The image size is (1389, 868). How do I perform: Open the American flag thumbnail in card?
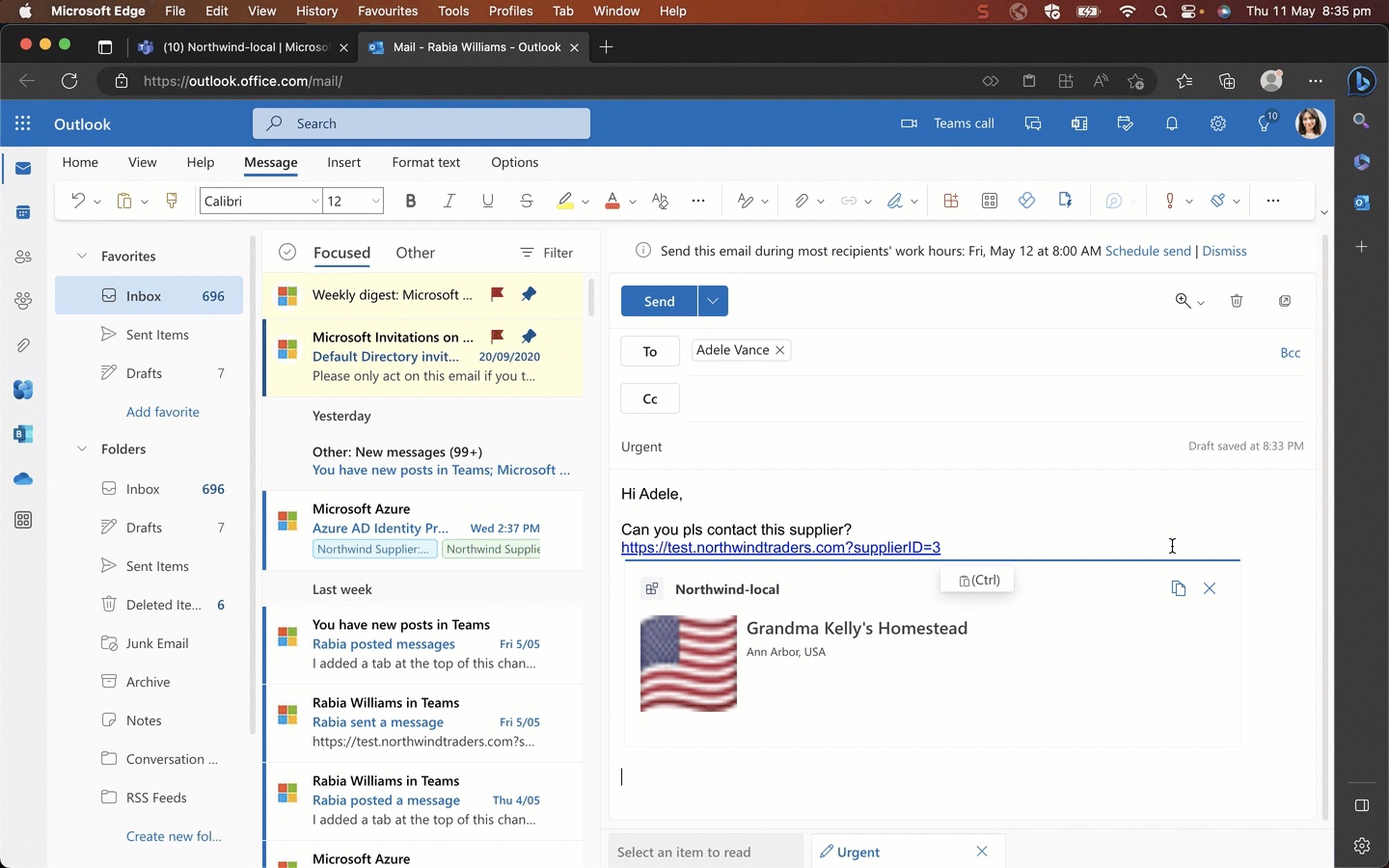pos(689,664)
